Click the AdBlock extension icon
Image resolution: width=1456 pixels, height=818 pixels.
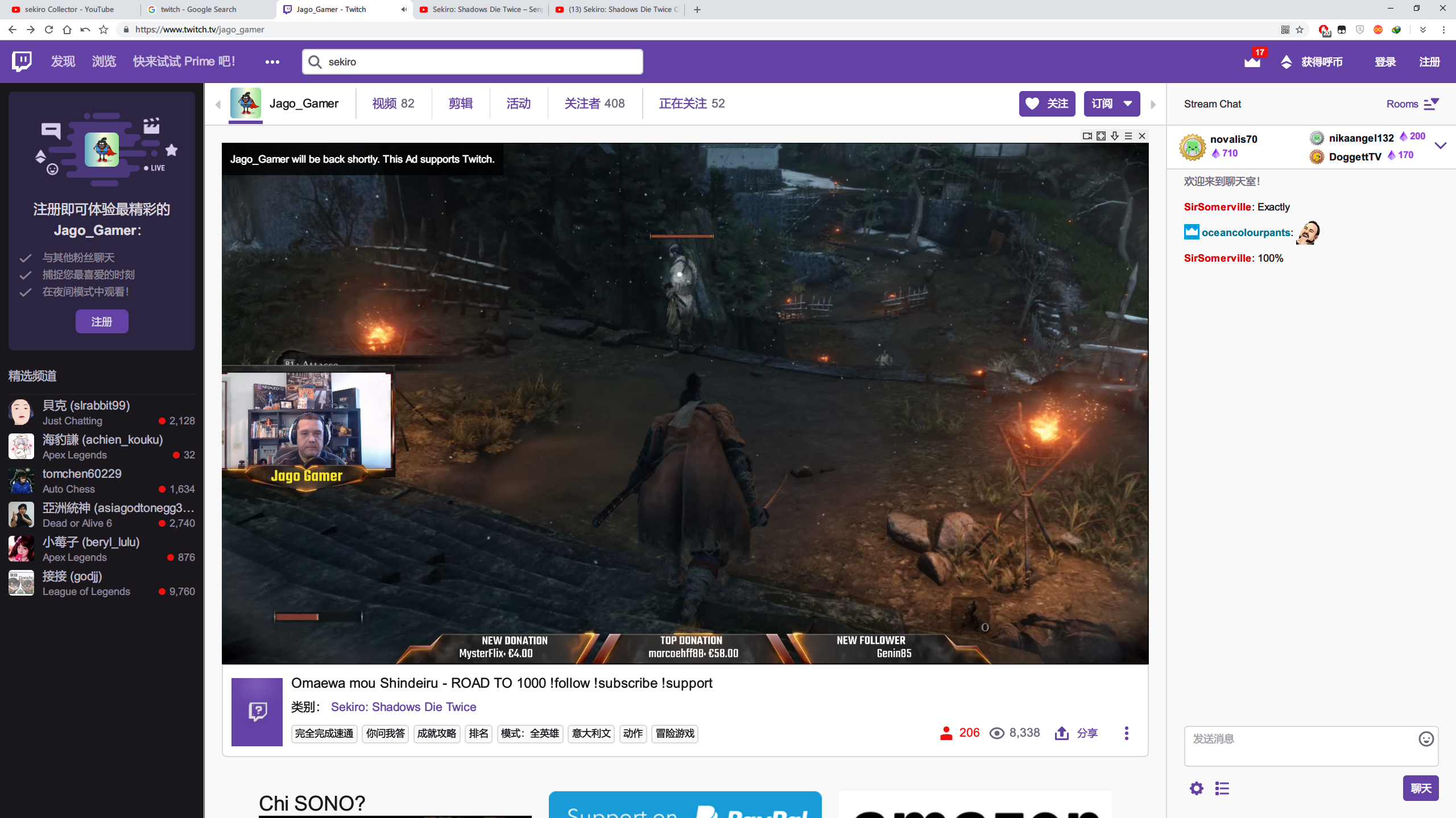(x=1324, y=30)
